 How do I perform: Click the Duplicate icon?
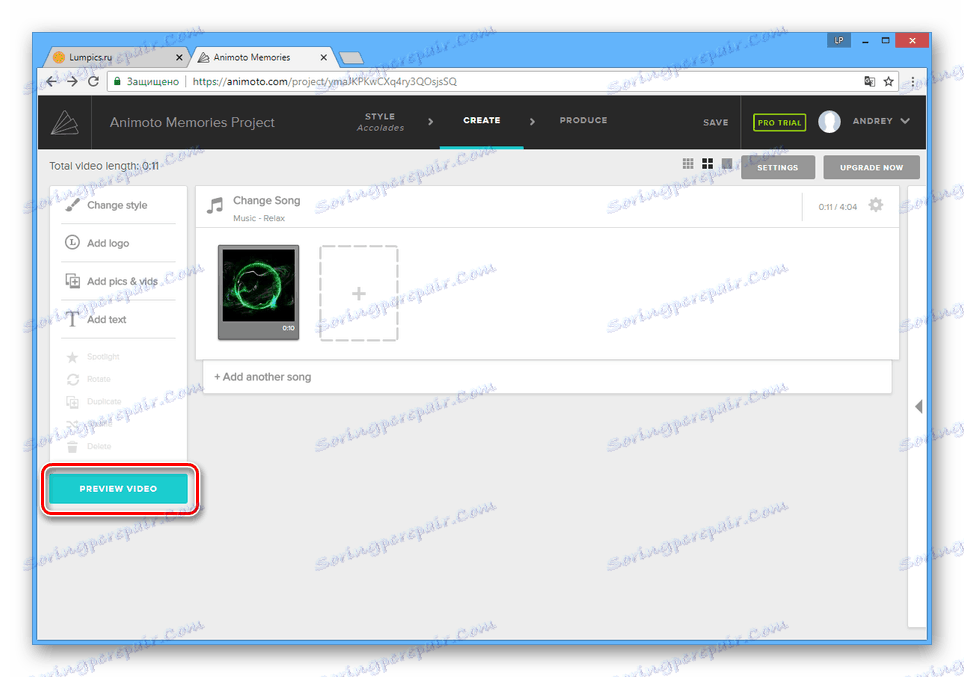point(73,402)
